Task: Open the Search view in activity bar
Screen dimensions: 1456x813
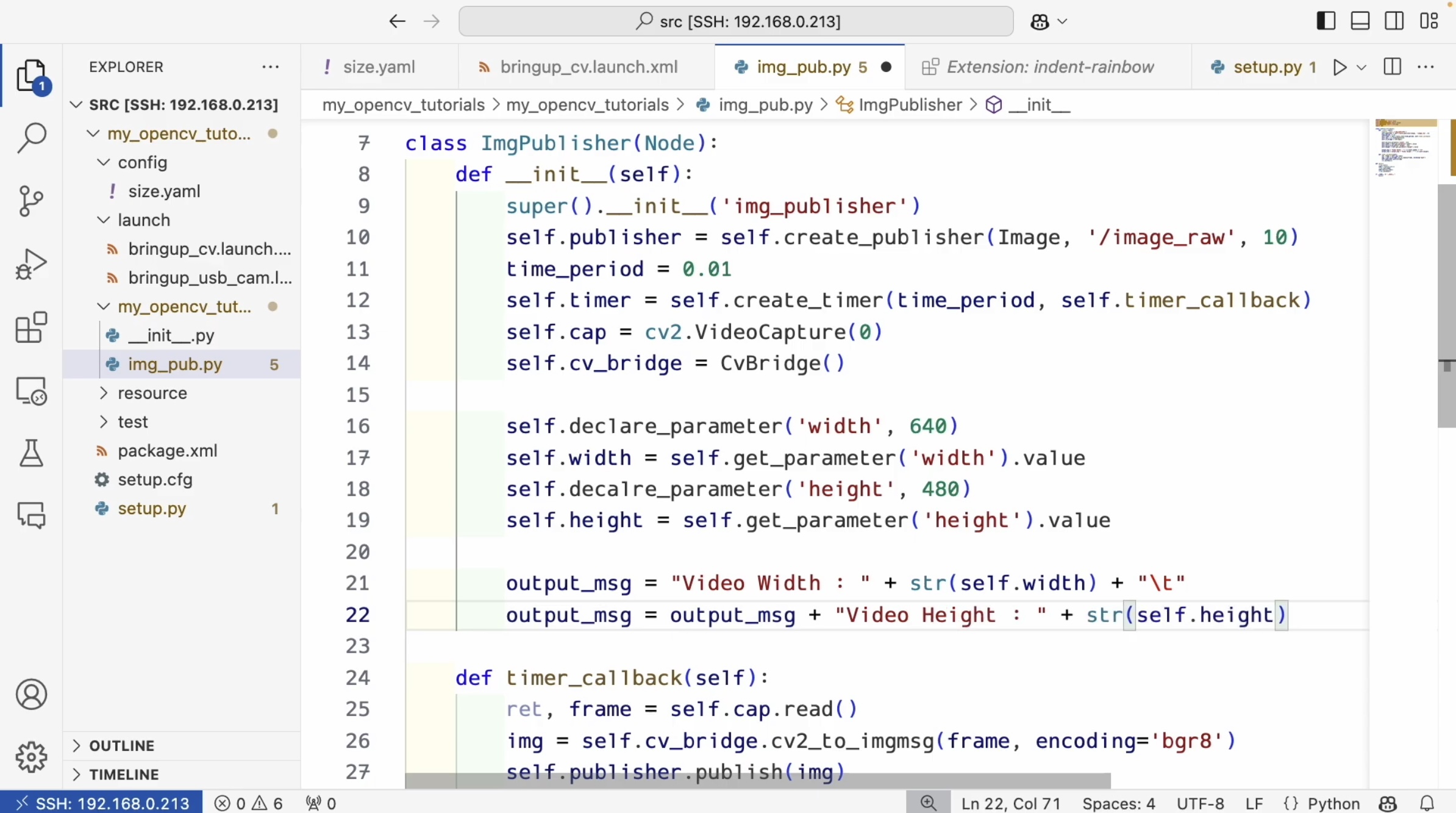Action: click(31, 138)
